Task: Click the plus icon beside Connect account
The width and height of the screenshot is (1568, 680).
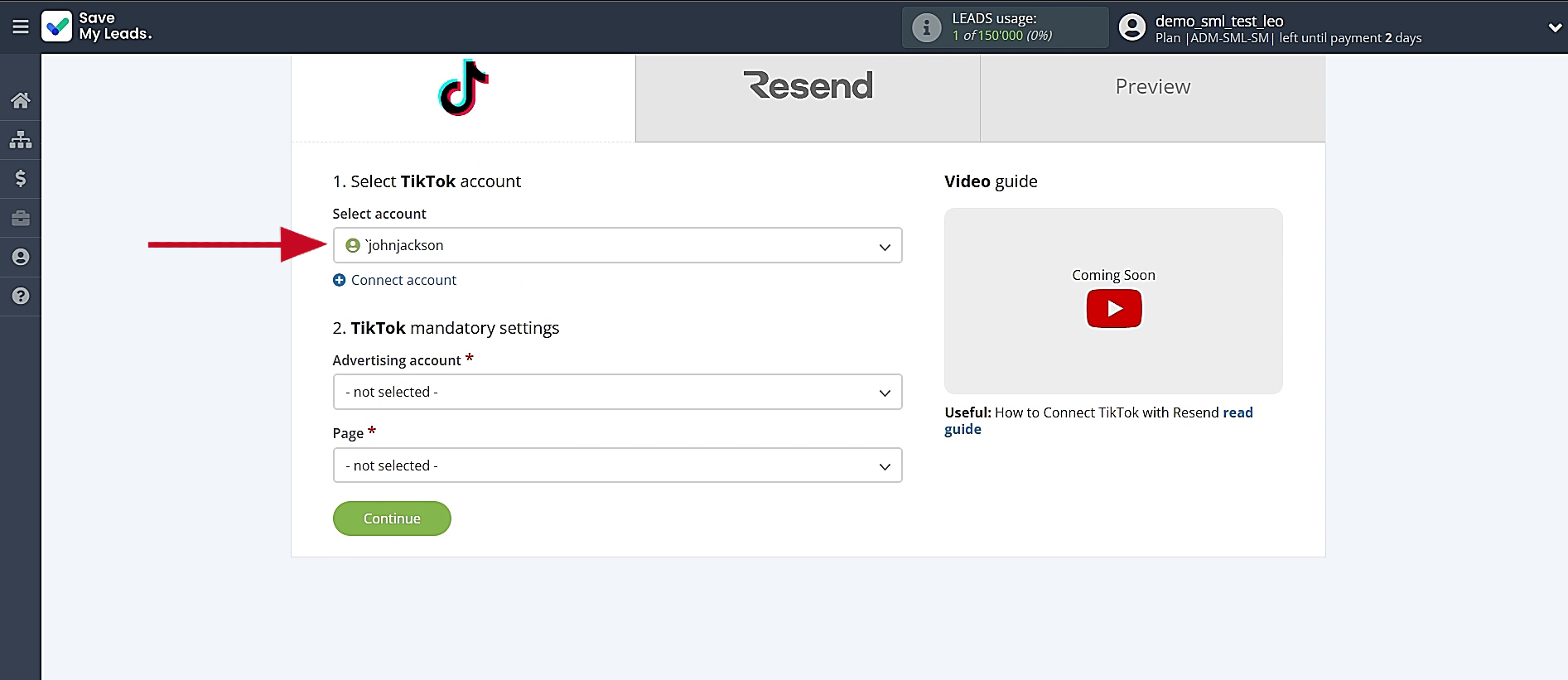Action: tap(339, 280)
